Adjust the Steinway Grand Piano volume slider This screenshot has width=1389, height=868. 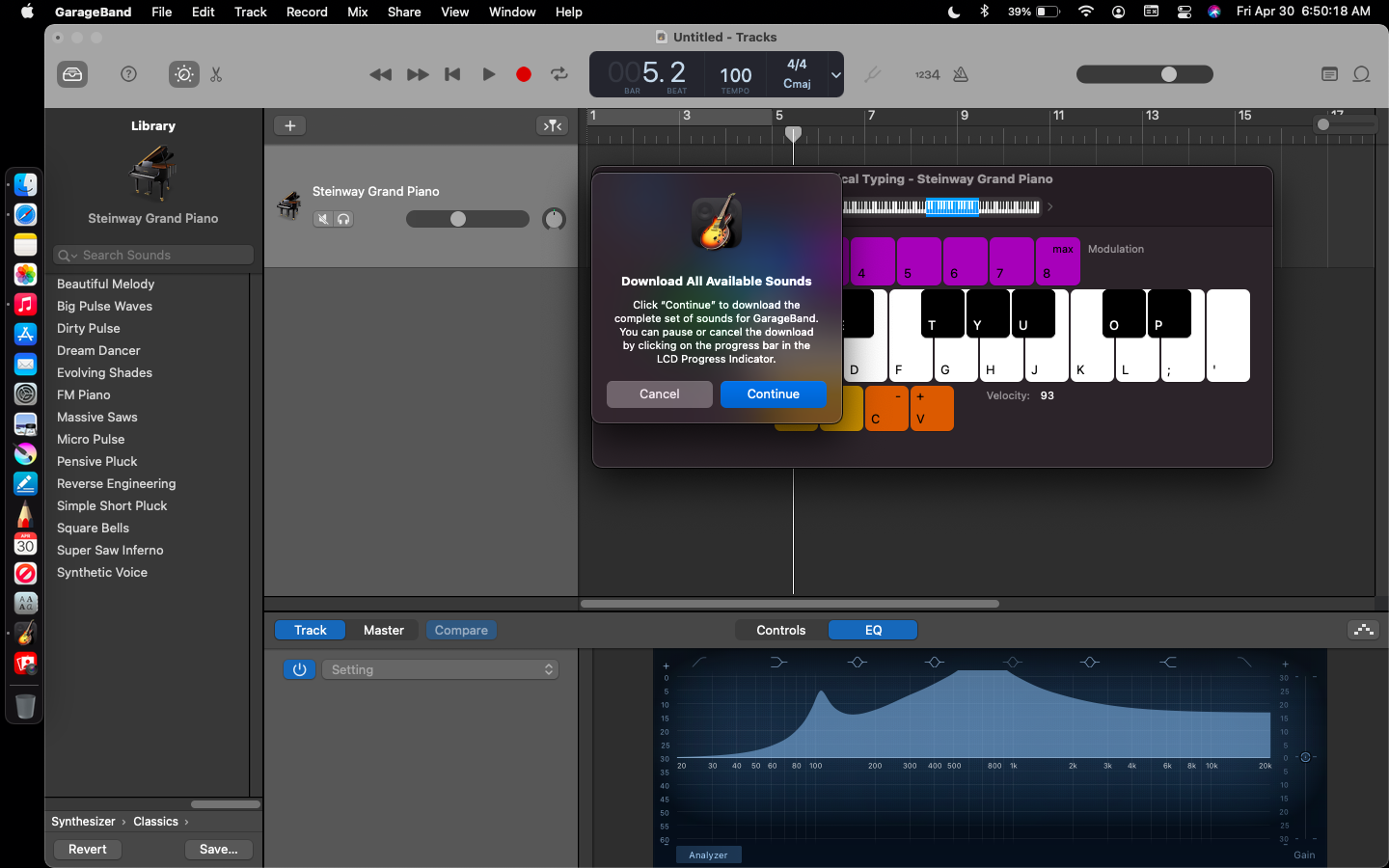(x=468, y=219)
